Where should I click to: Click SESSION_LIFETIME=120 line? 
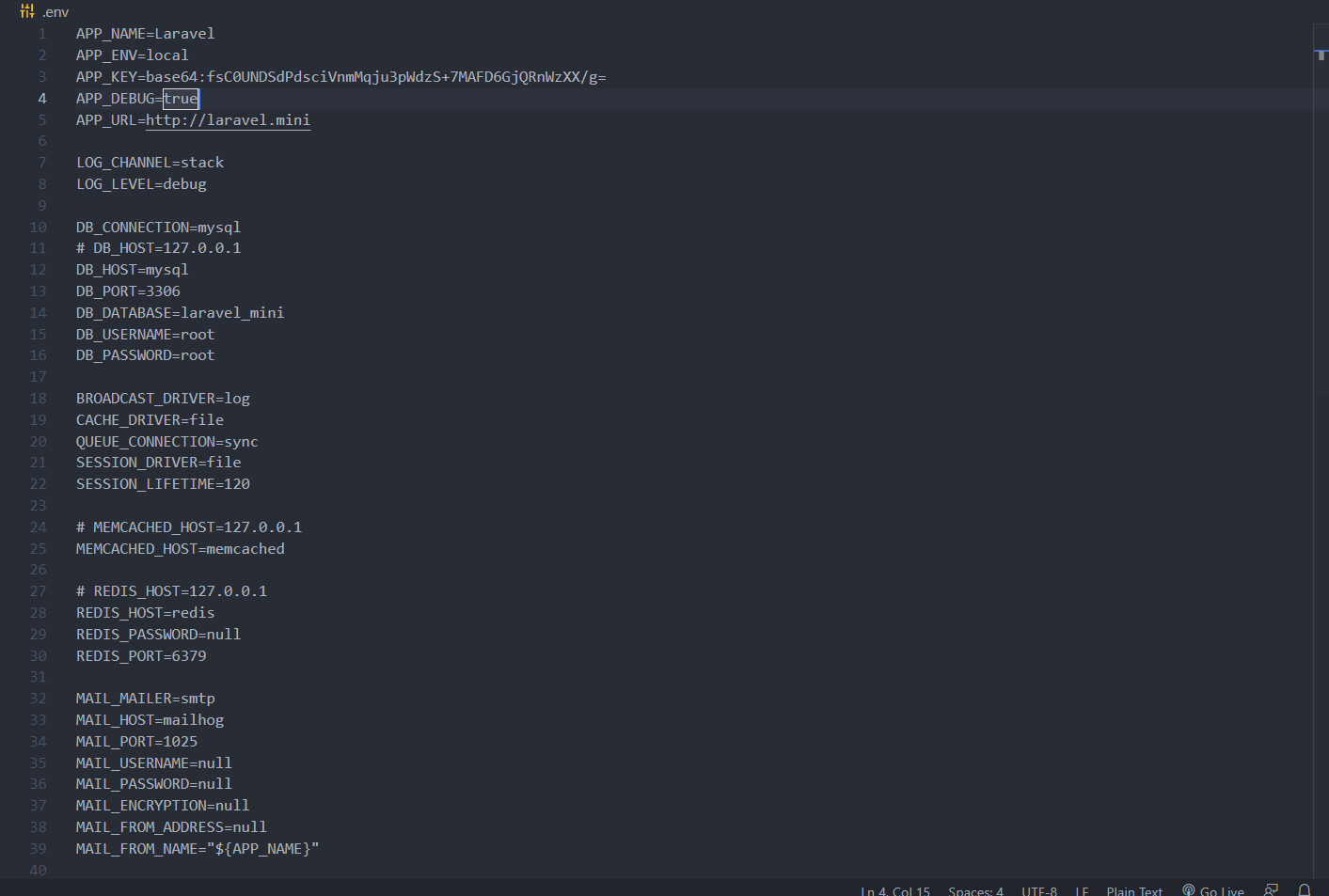point(163,484)
